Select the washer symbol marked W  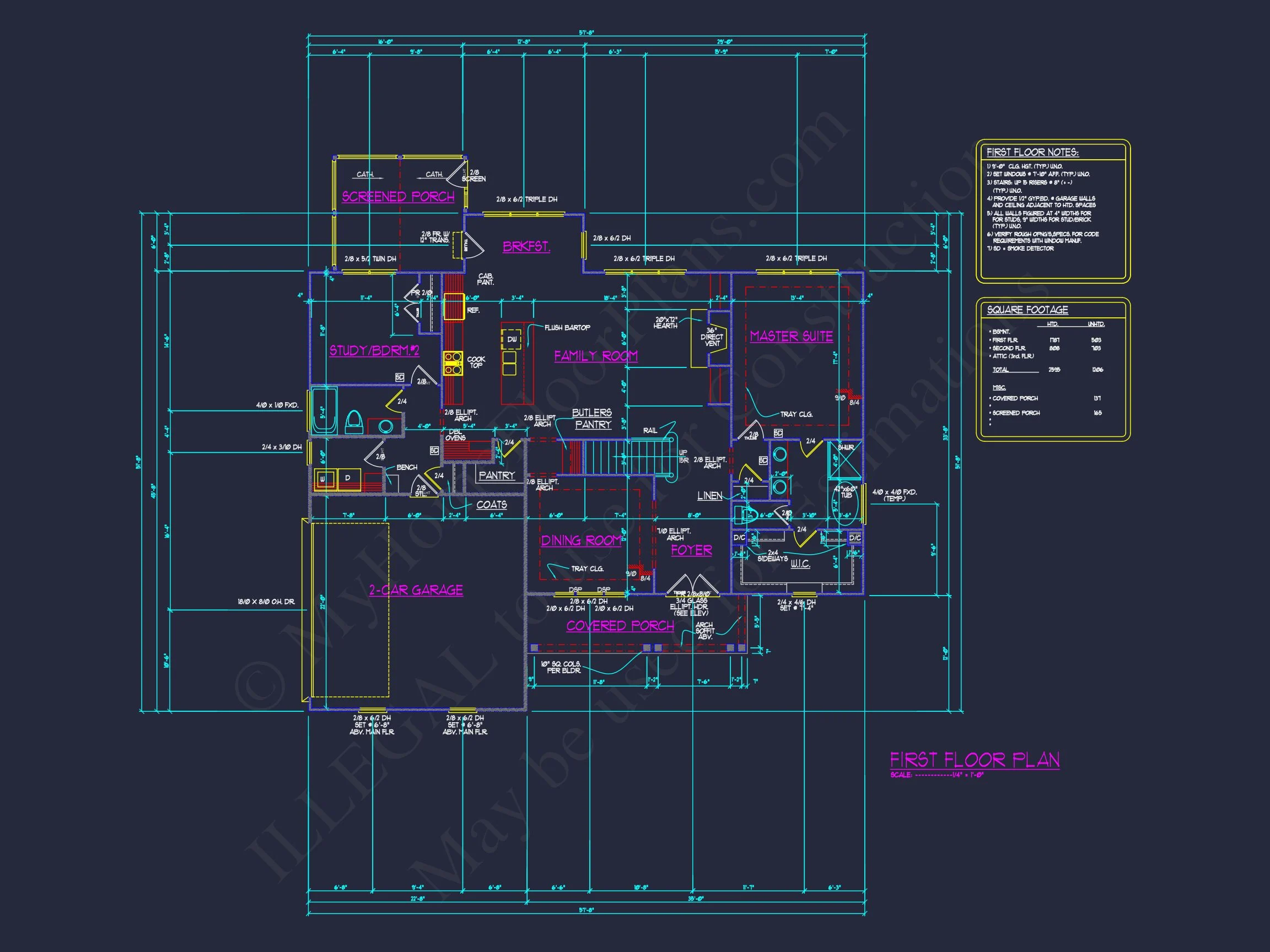(325, 479)
